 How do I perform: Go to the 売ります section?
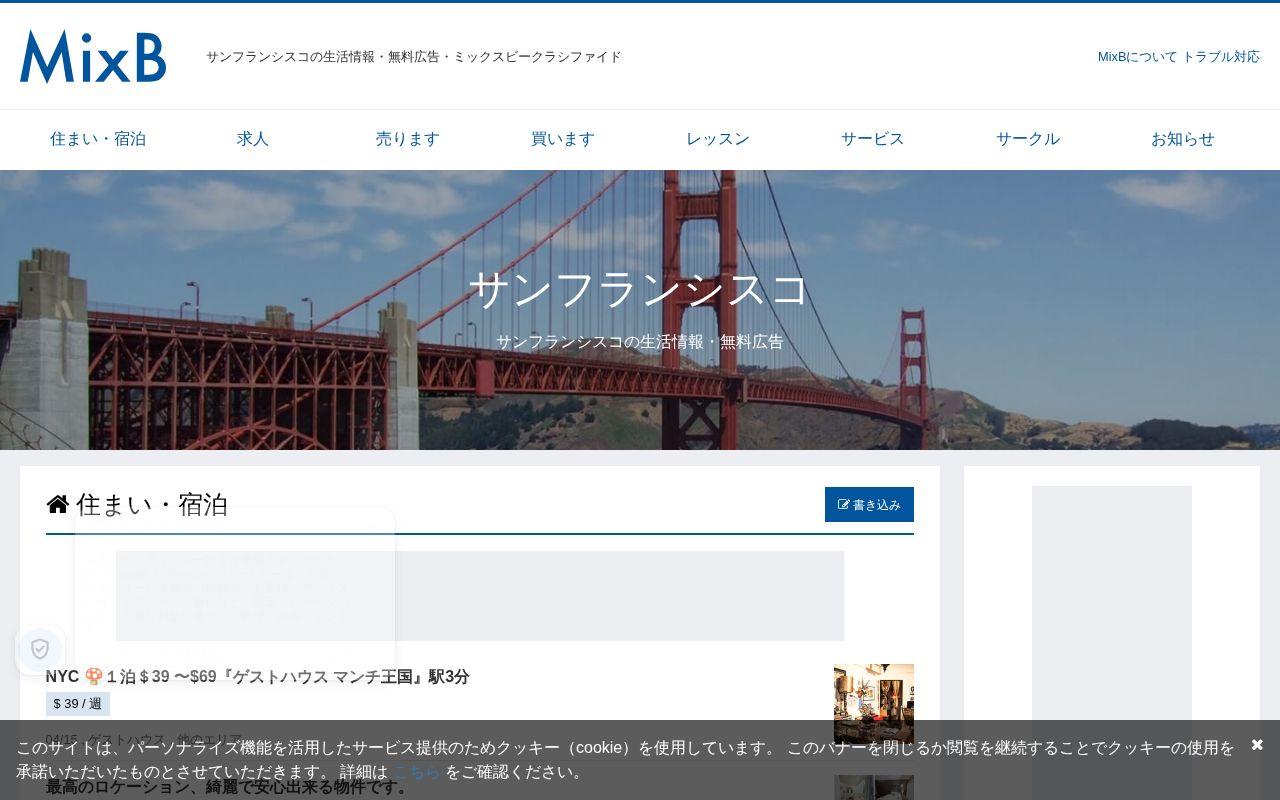point(408,139)
